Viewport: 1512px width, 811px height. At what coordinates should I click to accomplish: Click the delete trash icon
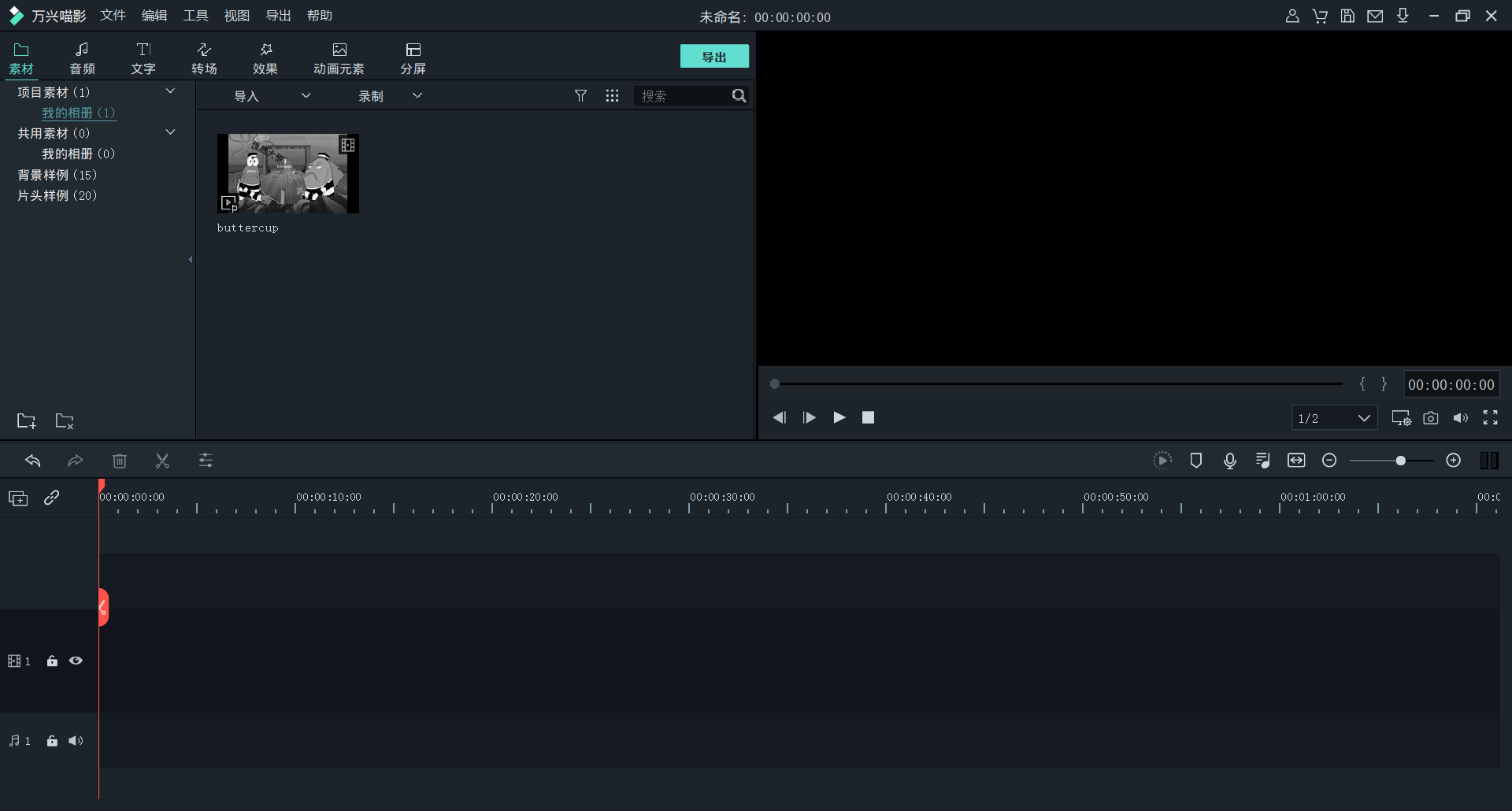coord(120,461)
